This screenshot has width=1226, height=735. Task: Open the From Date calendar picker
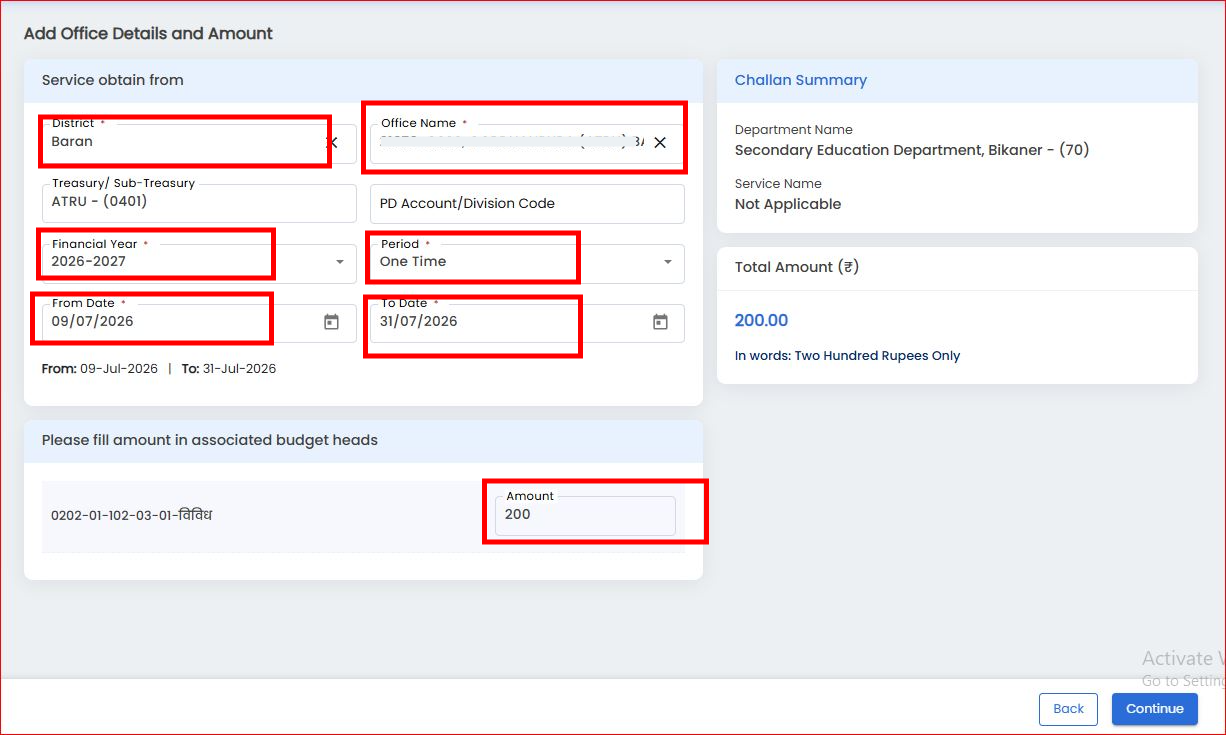point(332,322)
